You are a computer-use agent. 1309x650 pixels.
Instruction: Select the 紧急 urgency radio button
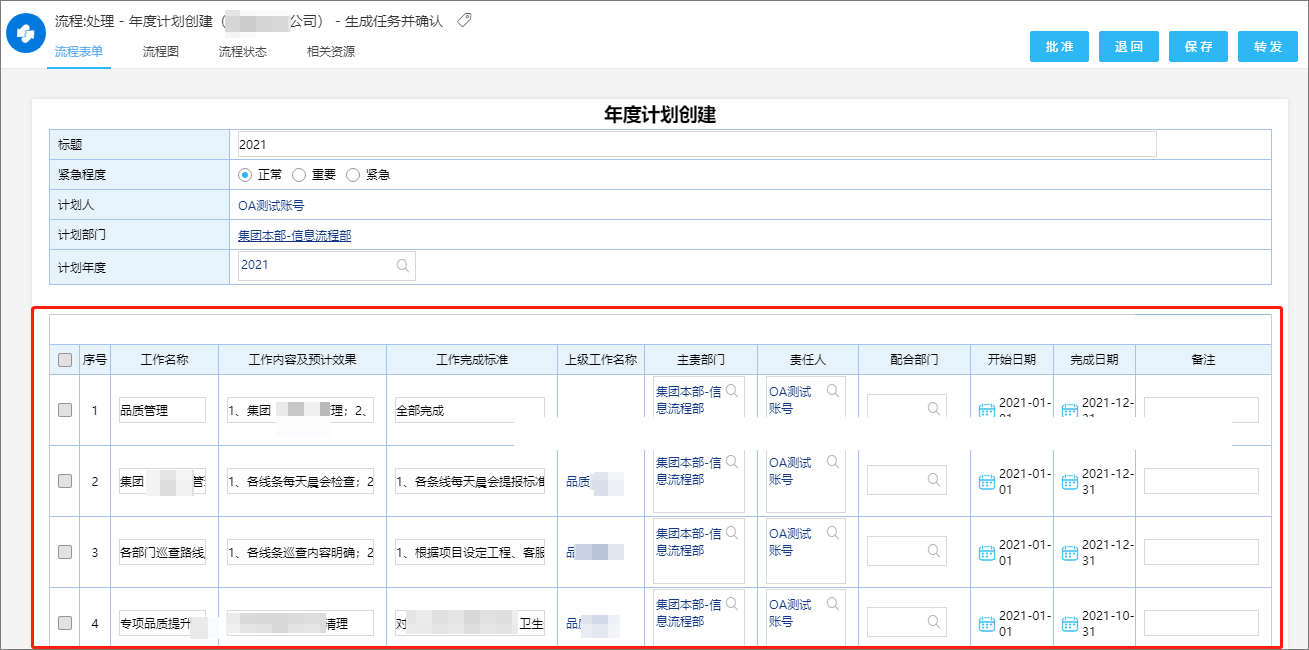[x=353, y=174]
